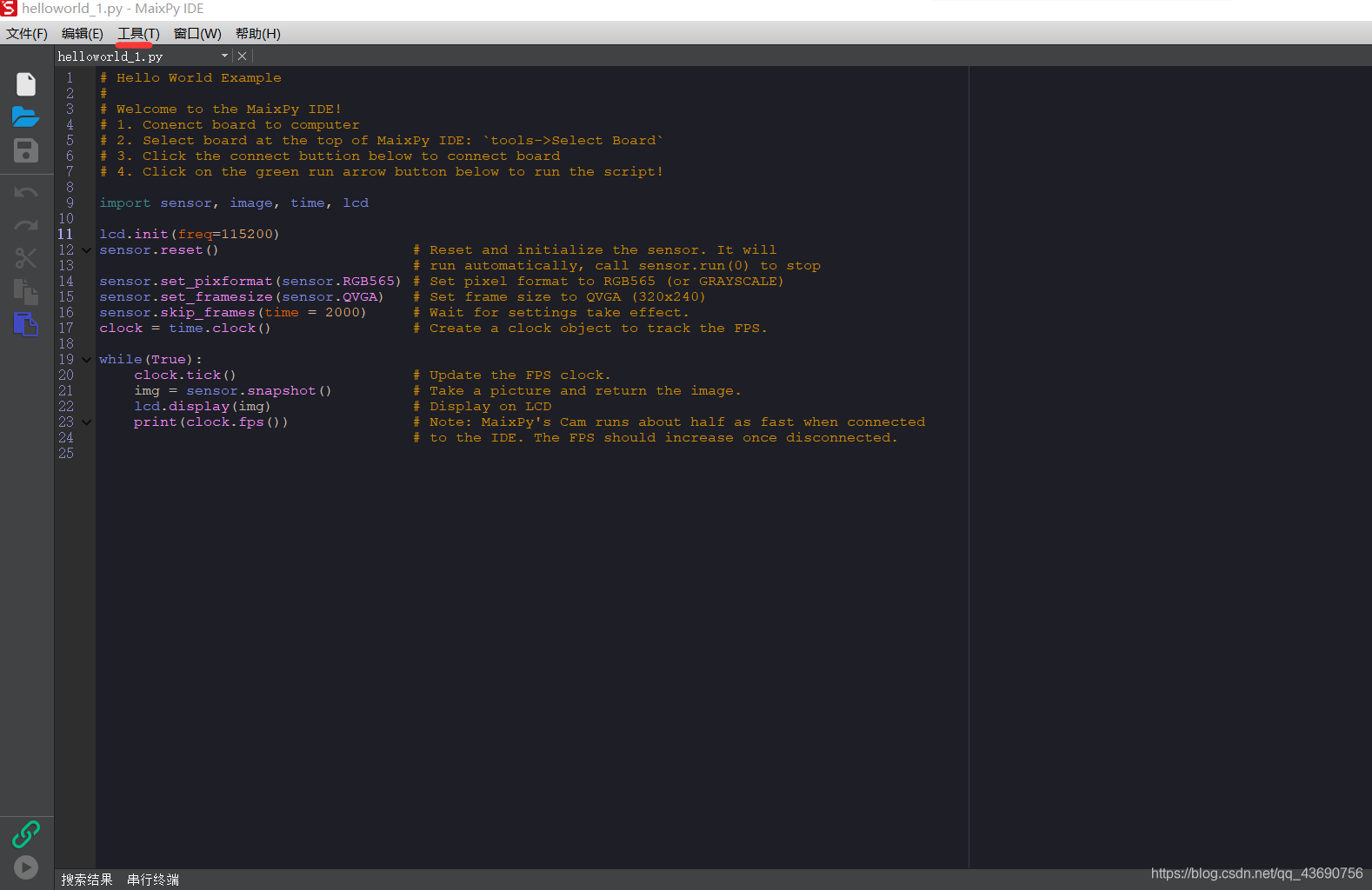This screenshot has height=890, width=1372.
Task: Save the script with the floppy disk icon
Action: 26,150
